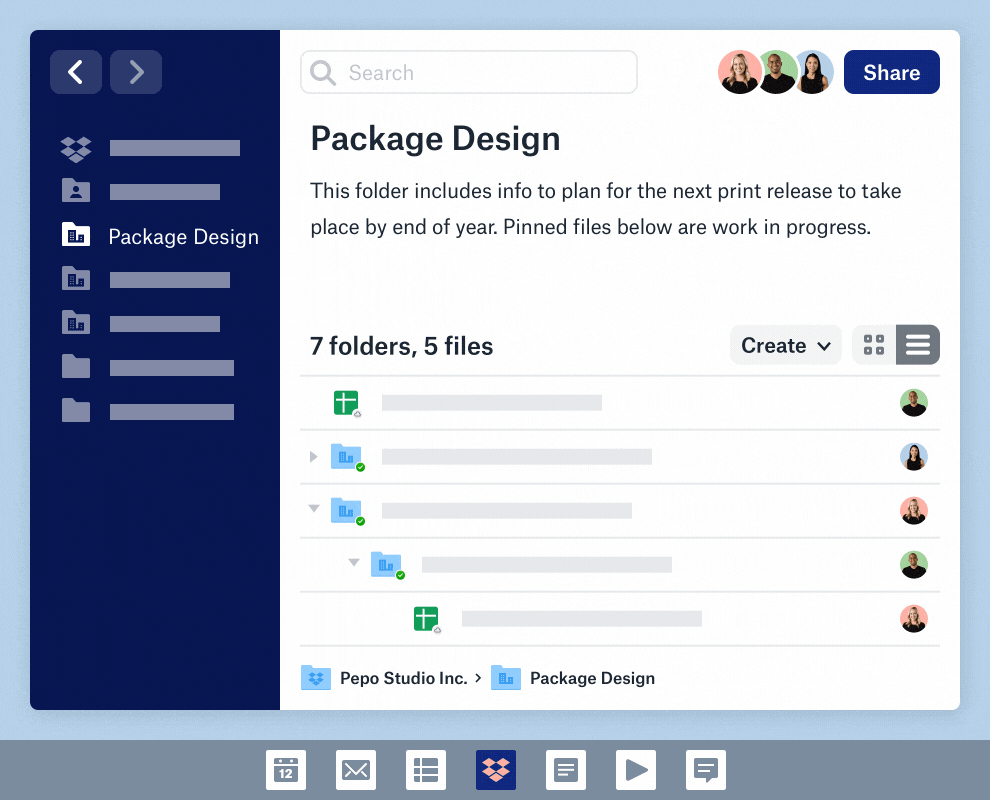Select Package Design in the breadcrumb
This screenshot has width=990, height=800.
coord(592,678)
